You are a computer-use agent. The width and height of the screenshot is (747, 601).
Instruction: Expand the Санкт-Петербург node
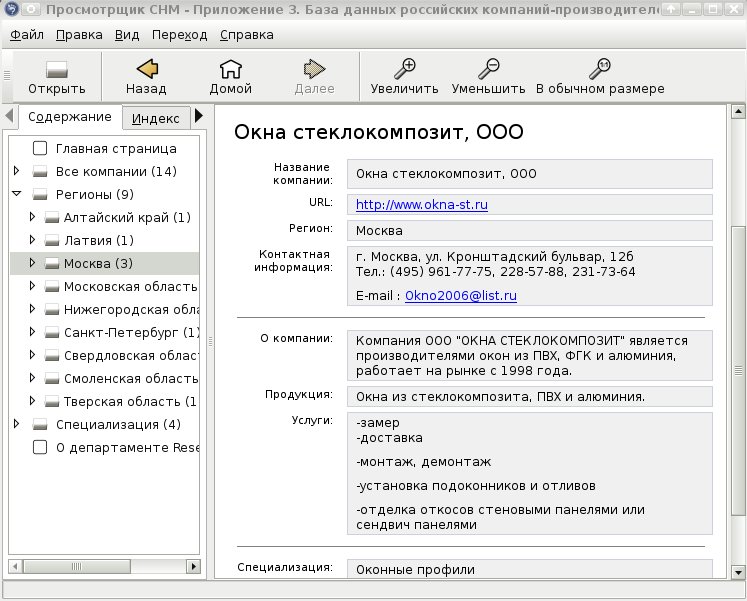[x=32, y=331]
